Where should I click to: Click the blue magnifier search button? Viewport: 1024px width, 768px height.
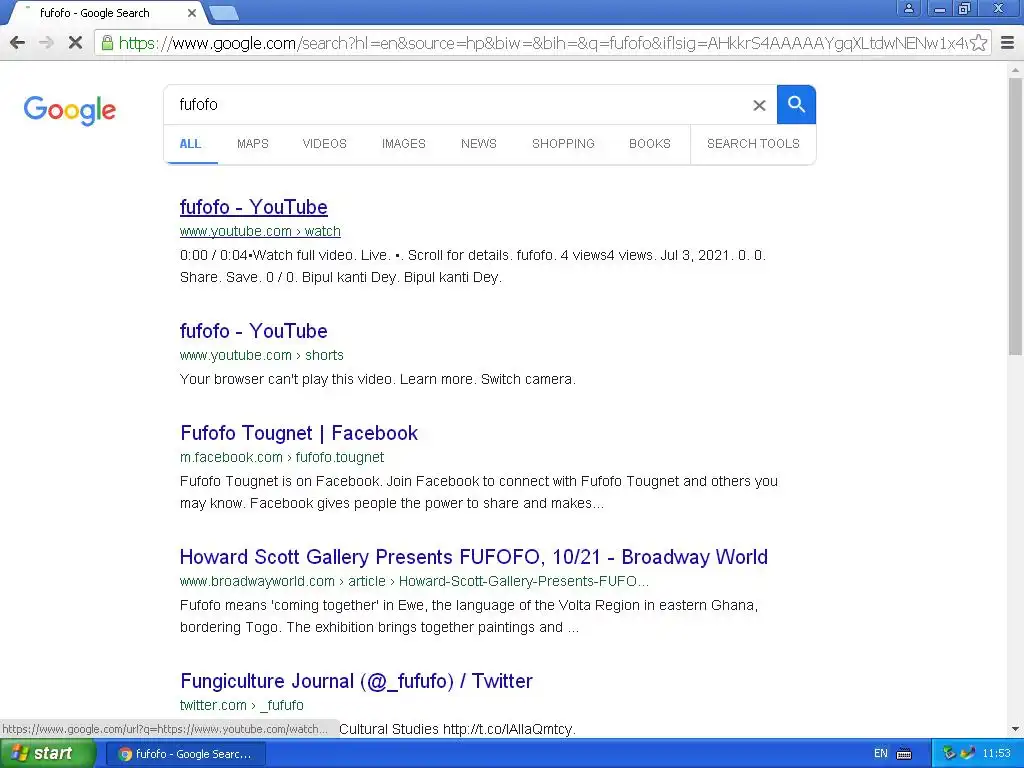tap(796, 104)
